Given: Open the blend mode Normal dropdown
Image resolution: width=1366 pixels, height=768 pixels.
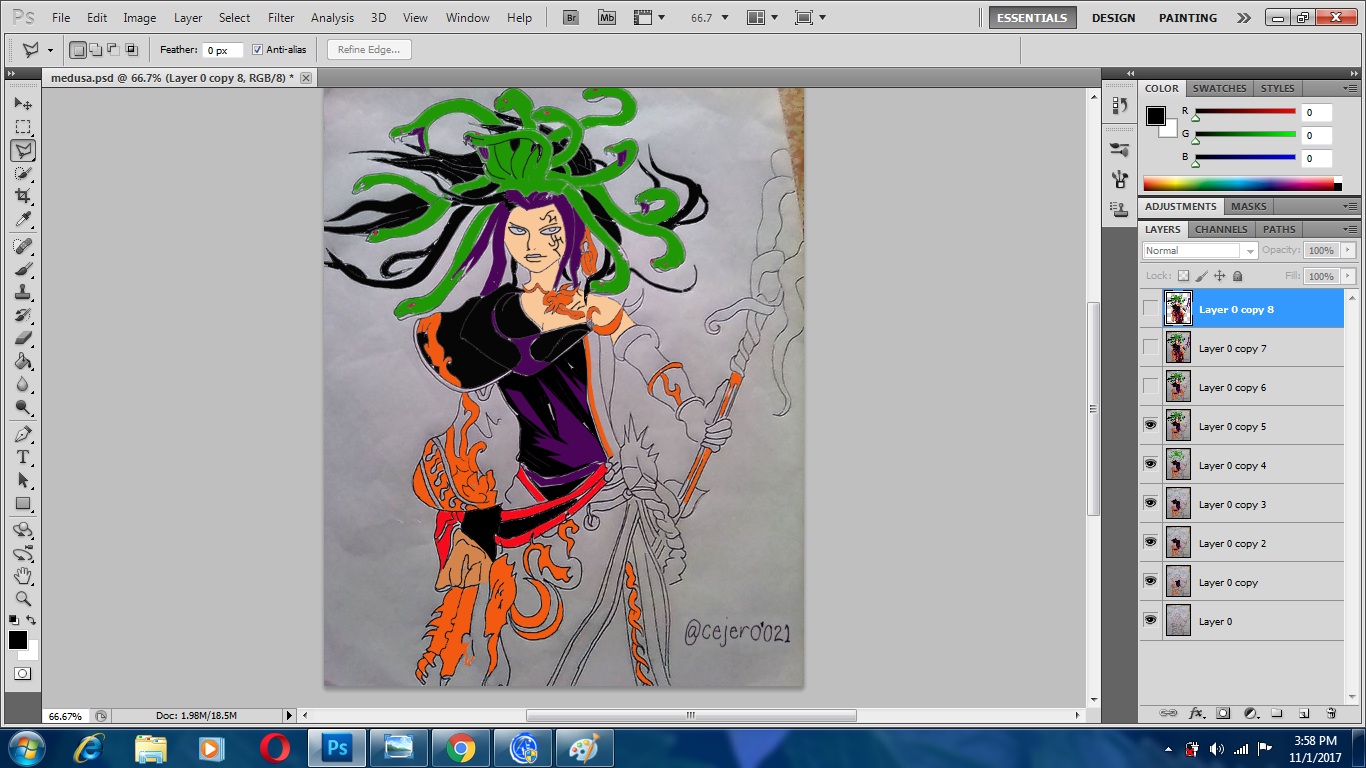Looking at the screenshot, I should (1199, 251).
